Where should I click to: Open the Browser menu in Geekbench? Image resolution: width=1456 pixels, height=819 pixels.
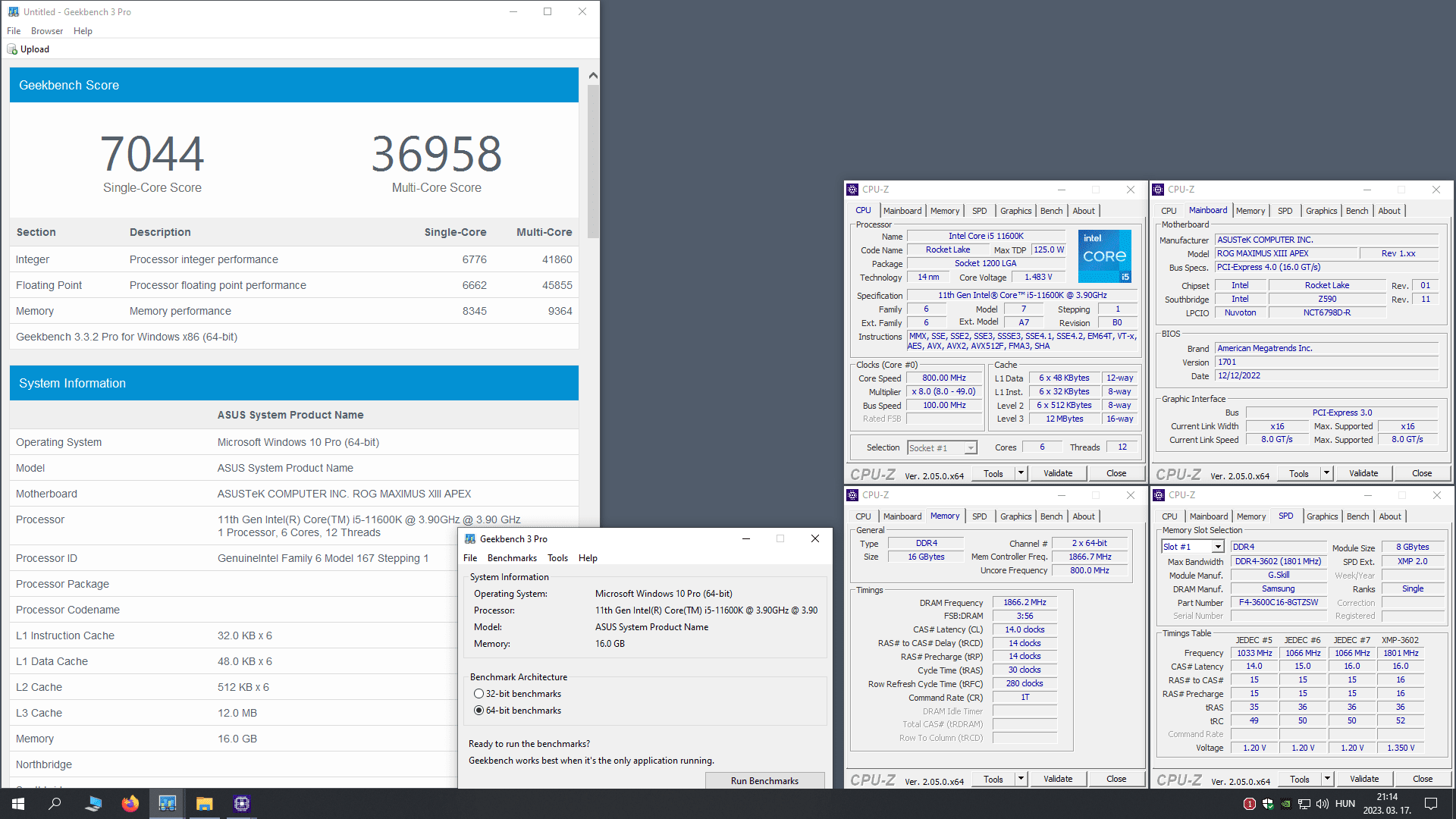coord(47,31)
